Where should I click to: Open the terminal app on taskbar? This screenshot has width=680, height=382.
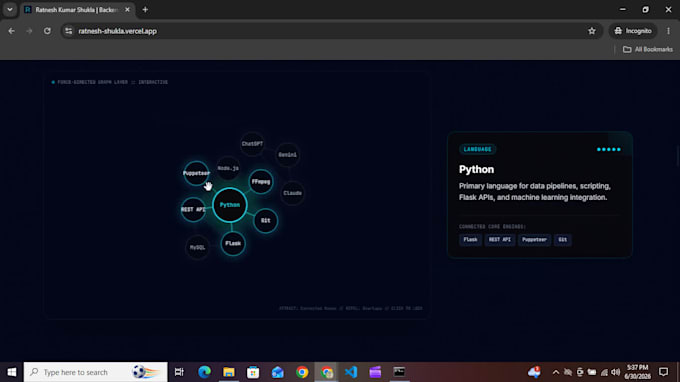coord(399,372)
